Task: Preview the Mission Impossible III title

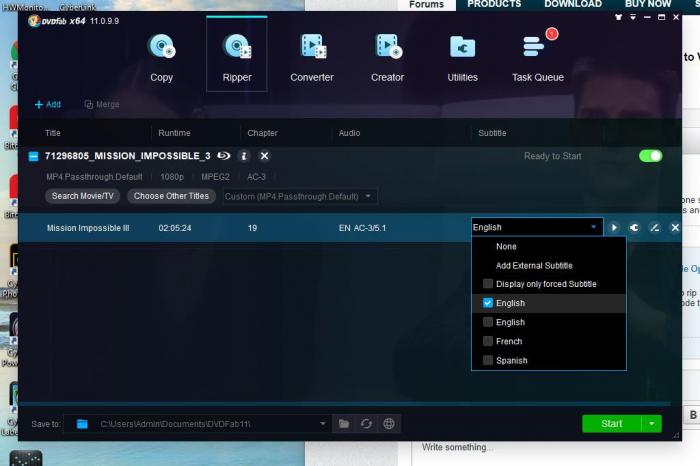Action: click(x=614, y=228)
